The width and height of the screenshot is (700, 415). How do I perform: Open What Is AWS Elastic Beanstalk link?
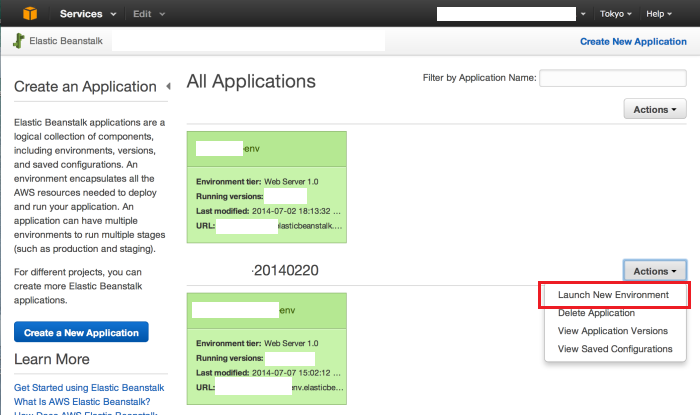[x=82, y=401]
